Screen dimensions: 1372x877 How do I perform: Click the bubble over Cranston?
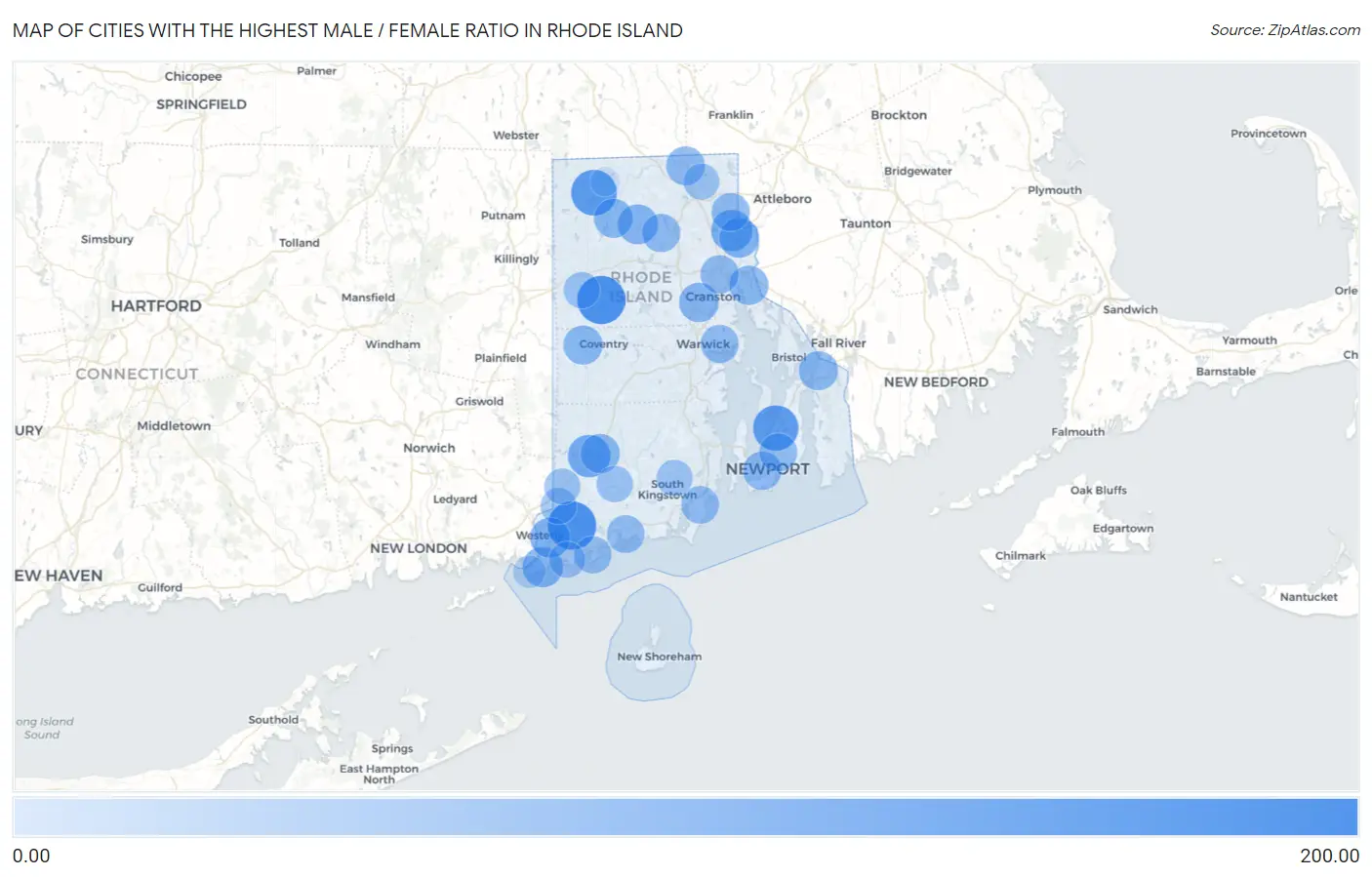(699, 301)
